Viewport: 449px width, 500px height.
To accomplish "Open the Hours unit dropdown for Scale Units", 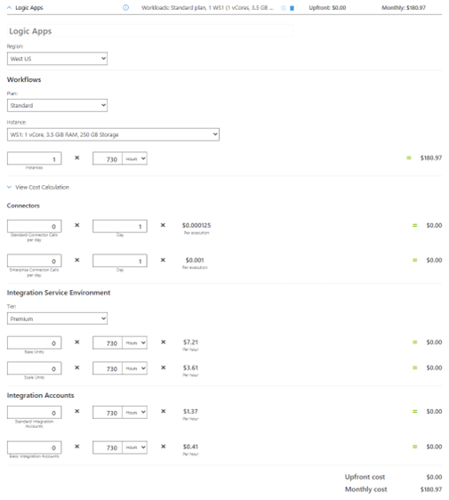I will pyautogui.click(x=135, y=368).
